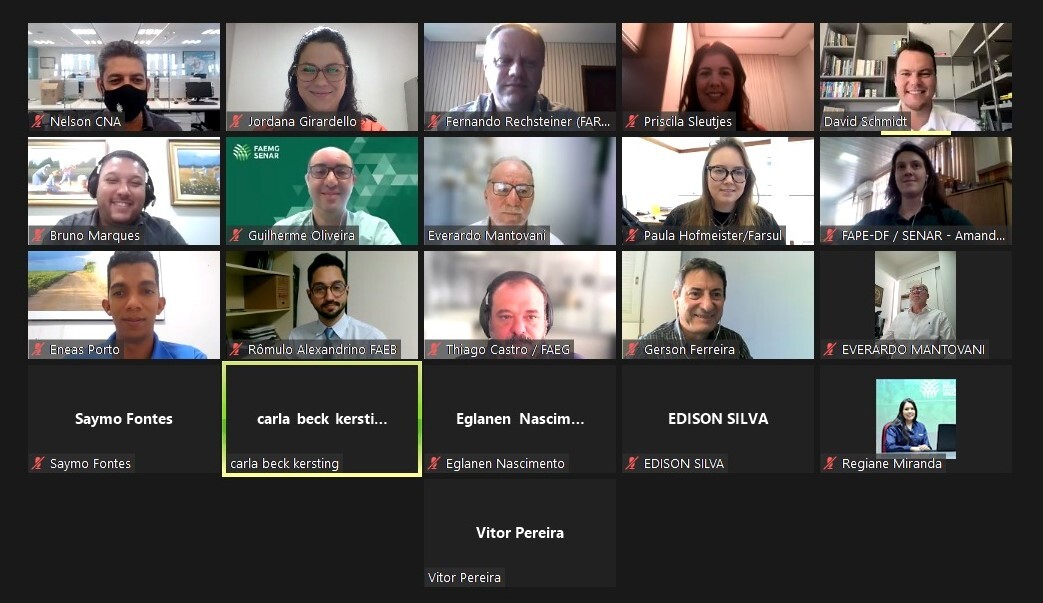Viewport: 1043px width, 603px height.
Task: Click muted mic icon beside Paula Hofmeister/Farsul
Action: pyautogui.click(x=632, y=235)
